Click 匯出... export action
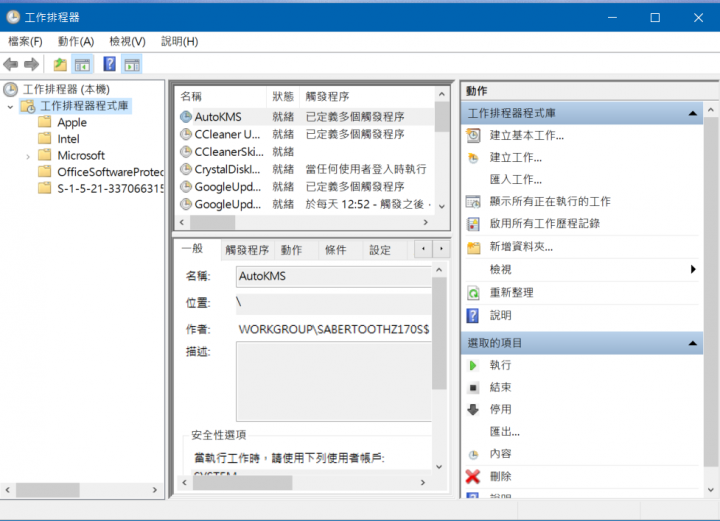This screenshot has width=720, height=521. (504, 432)
